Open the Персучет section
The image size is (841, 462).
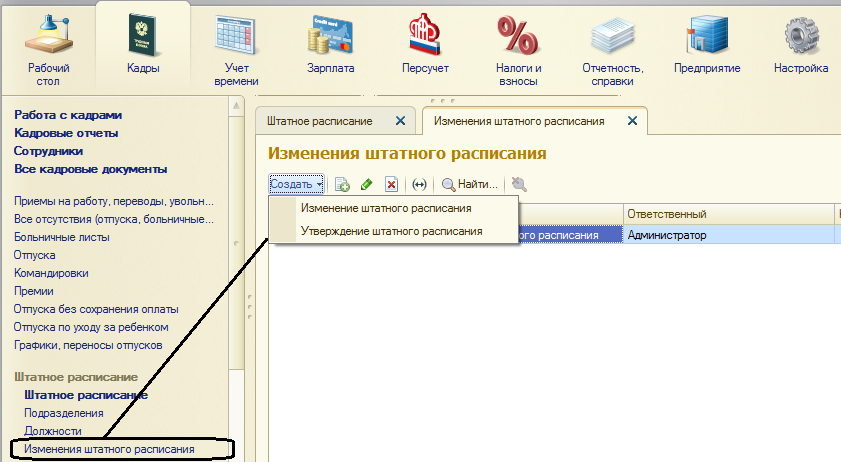tap(425, 46)
